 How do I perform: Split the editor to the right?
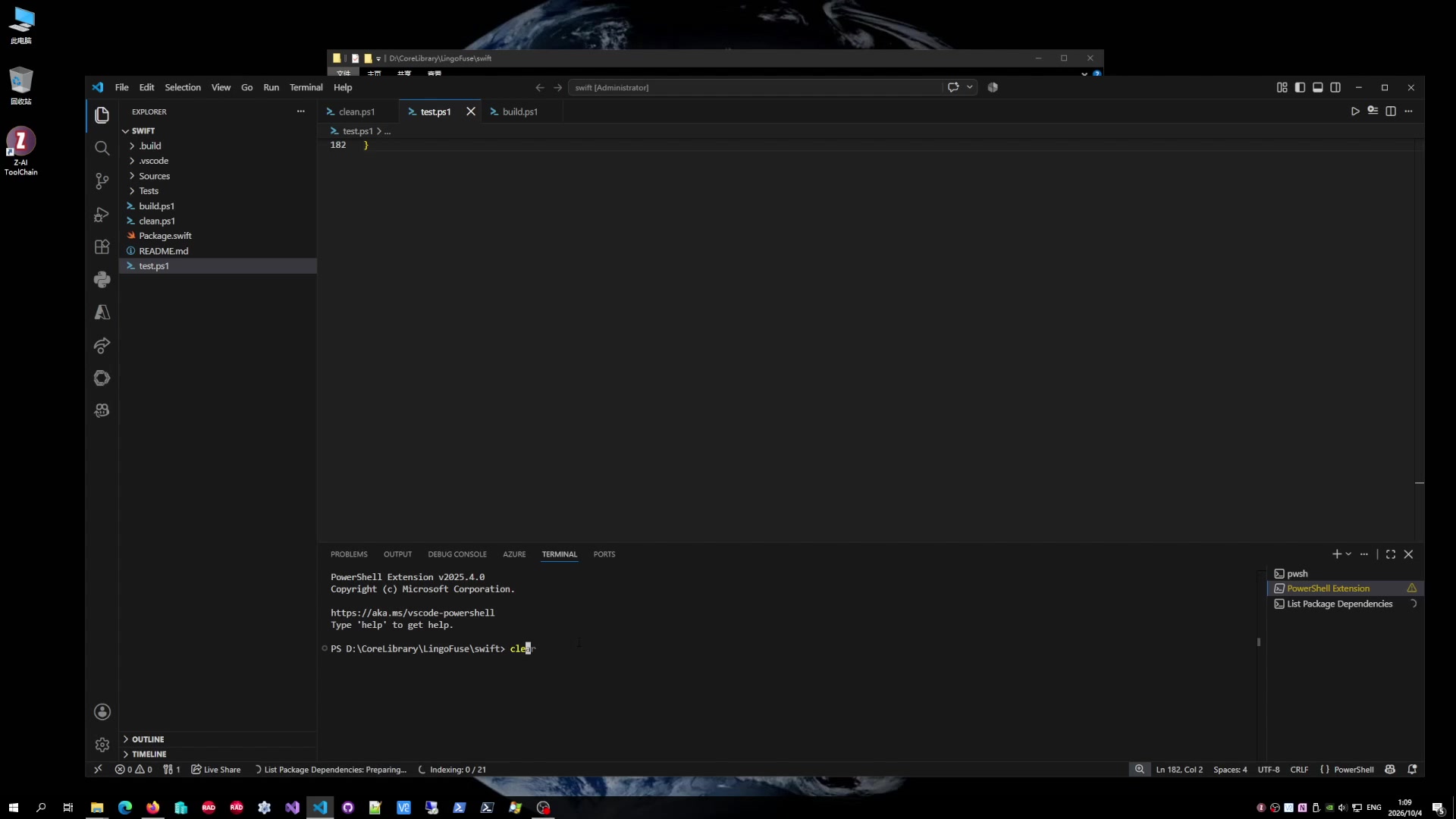coord(1391,111)
